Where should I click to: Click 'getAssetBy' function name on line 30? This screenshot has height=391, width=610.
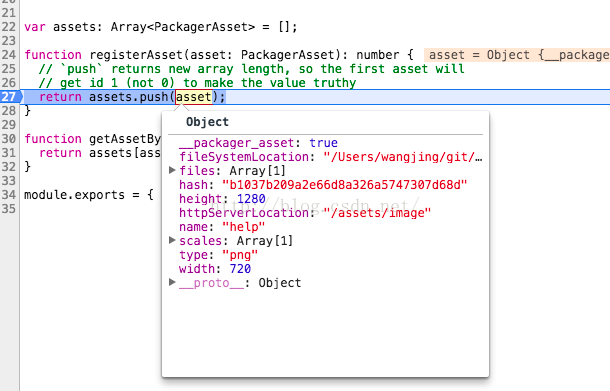125,139
